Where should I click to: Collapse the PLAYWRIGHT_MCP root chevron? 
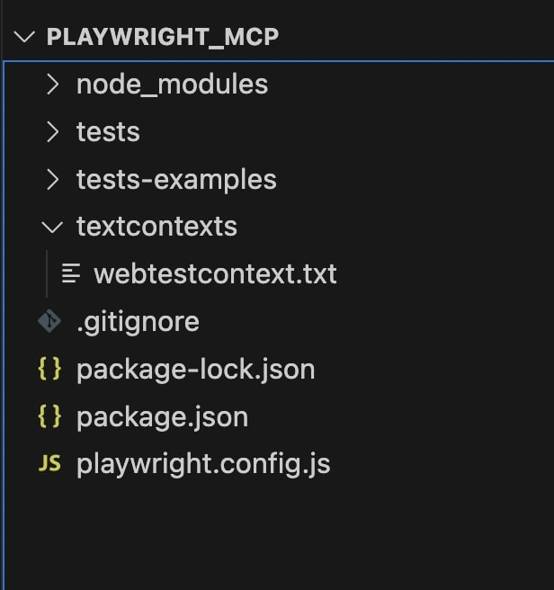pyautogui.click(x=24, y=37)
